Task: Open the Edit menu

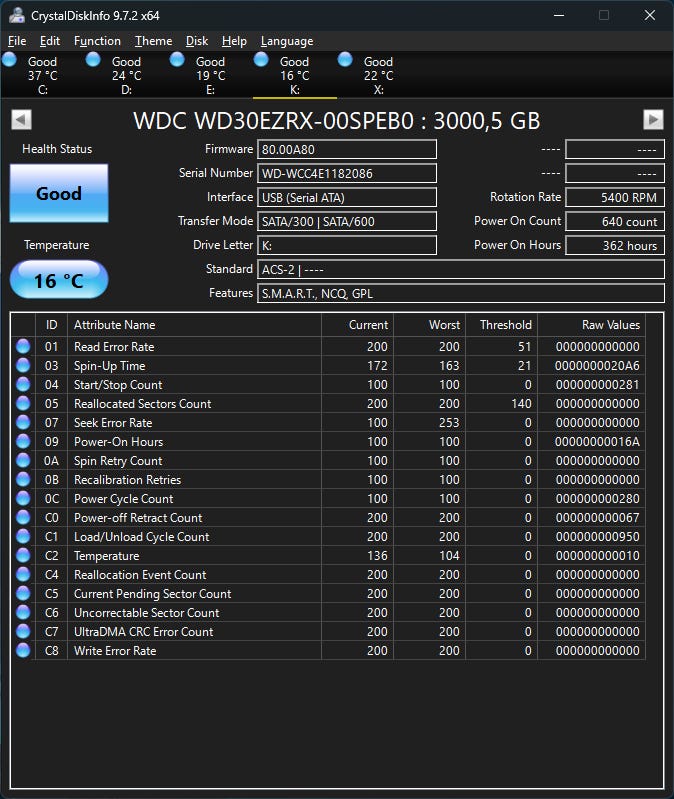Action: tap(49, 41)
